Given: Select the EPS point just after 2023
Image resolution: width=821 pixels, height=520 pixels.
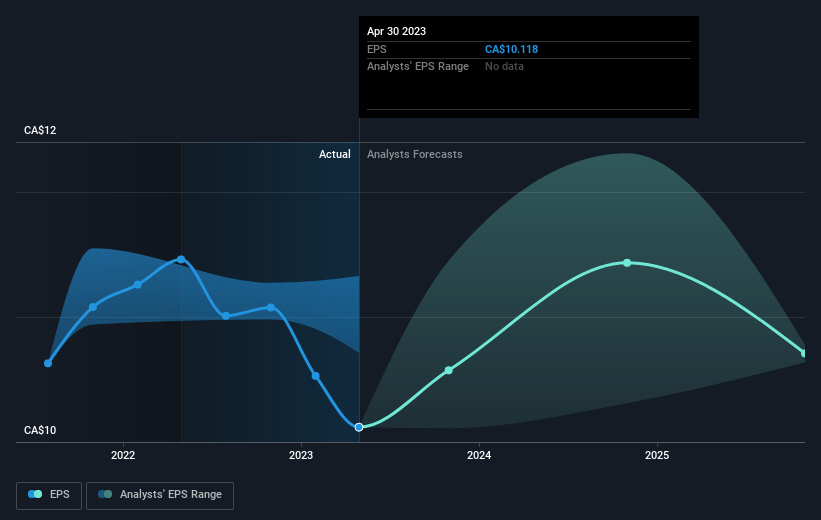Looking at the screenshot, I should [316, 376].
